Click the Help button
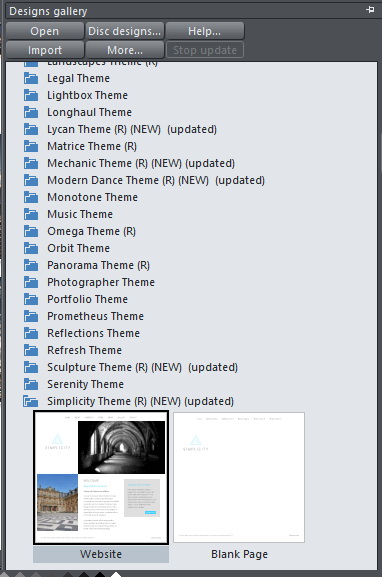The image size is (382, 577). coord(205,31)
